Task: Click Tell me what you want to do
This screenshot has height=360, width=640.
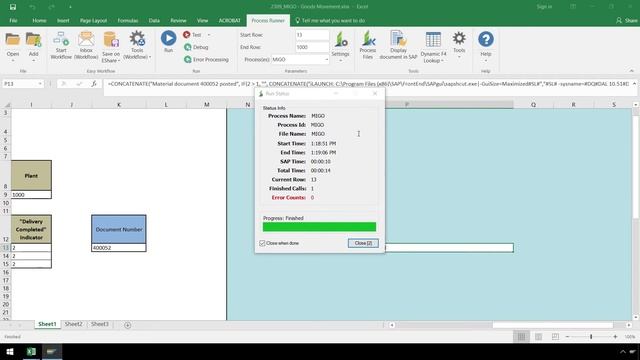Action: [x=330, y=20]
